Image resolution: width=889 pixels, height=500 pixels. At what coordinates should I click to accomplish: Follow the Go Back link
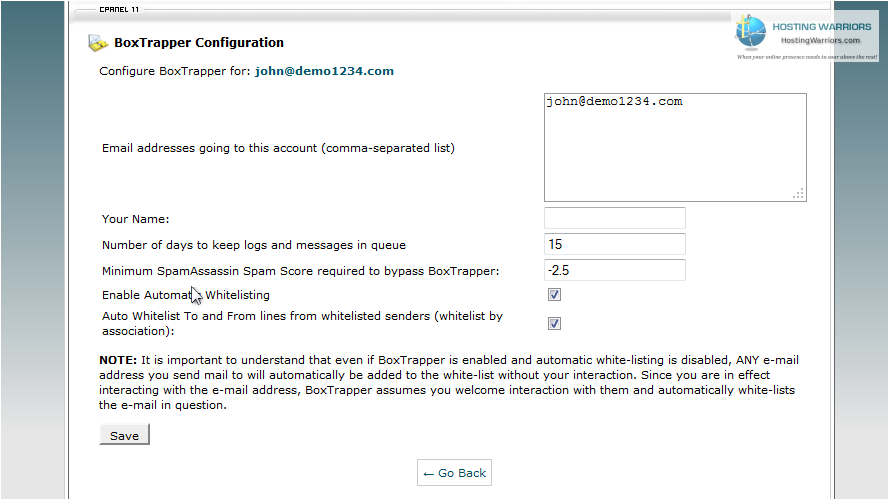pos(454,473)
